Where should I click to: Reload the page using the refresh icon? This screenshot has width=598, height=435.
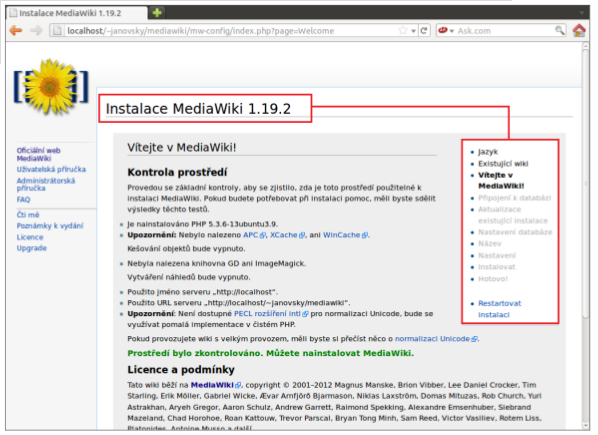point(424,30)
